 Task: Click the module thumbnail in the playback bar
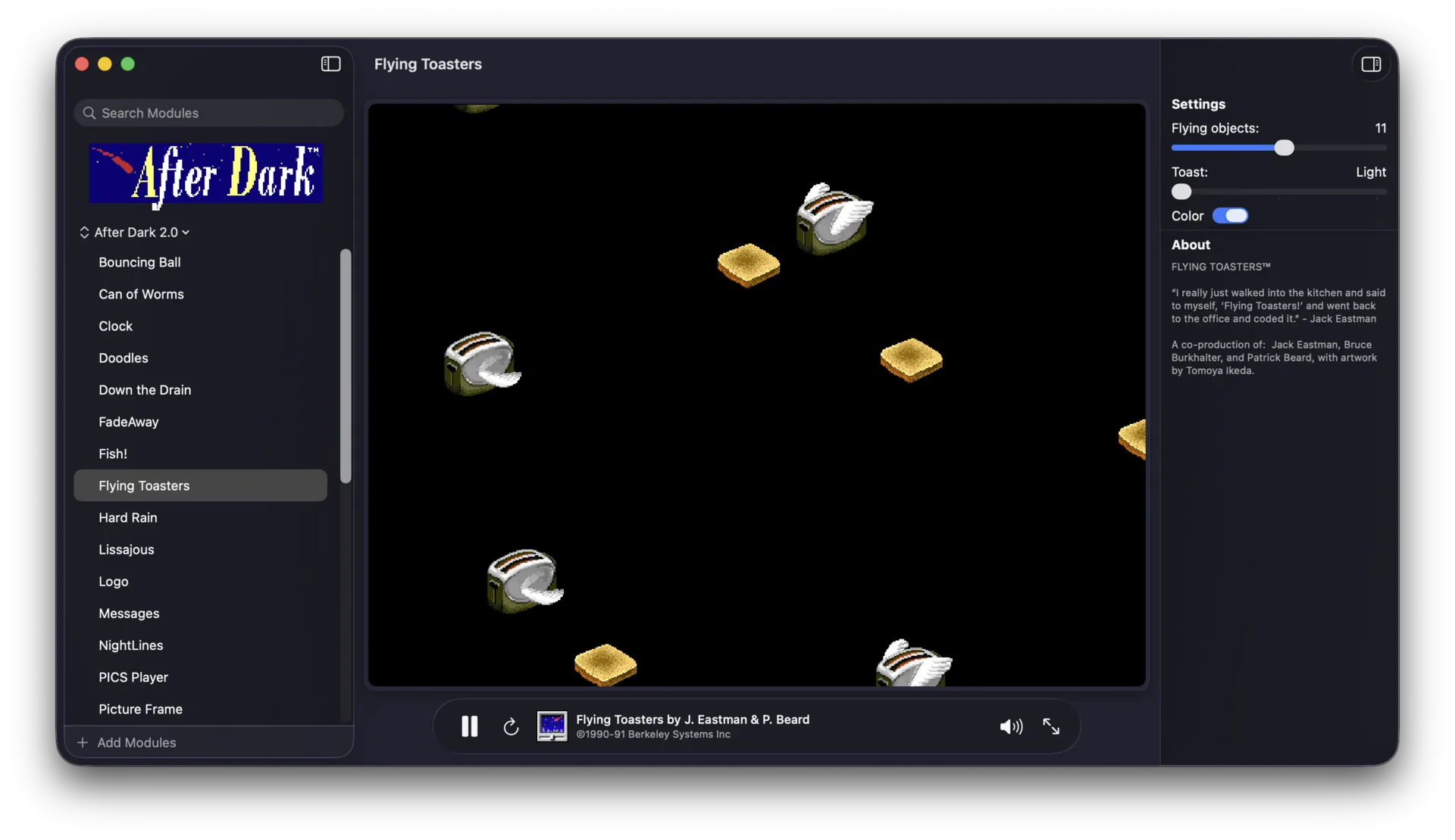(552, 726)
